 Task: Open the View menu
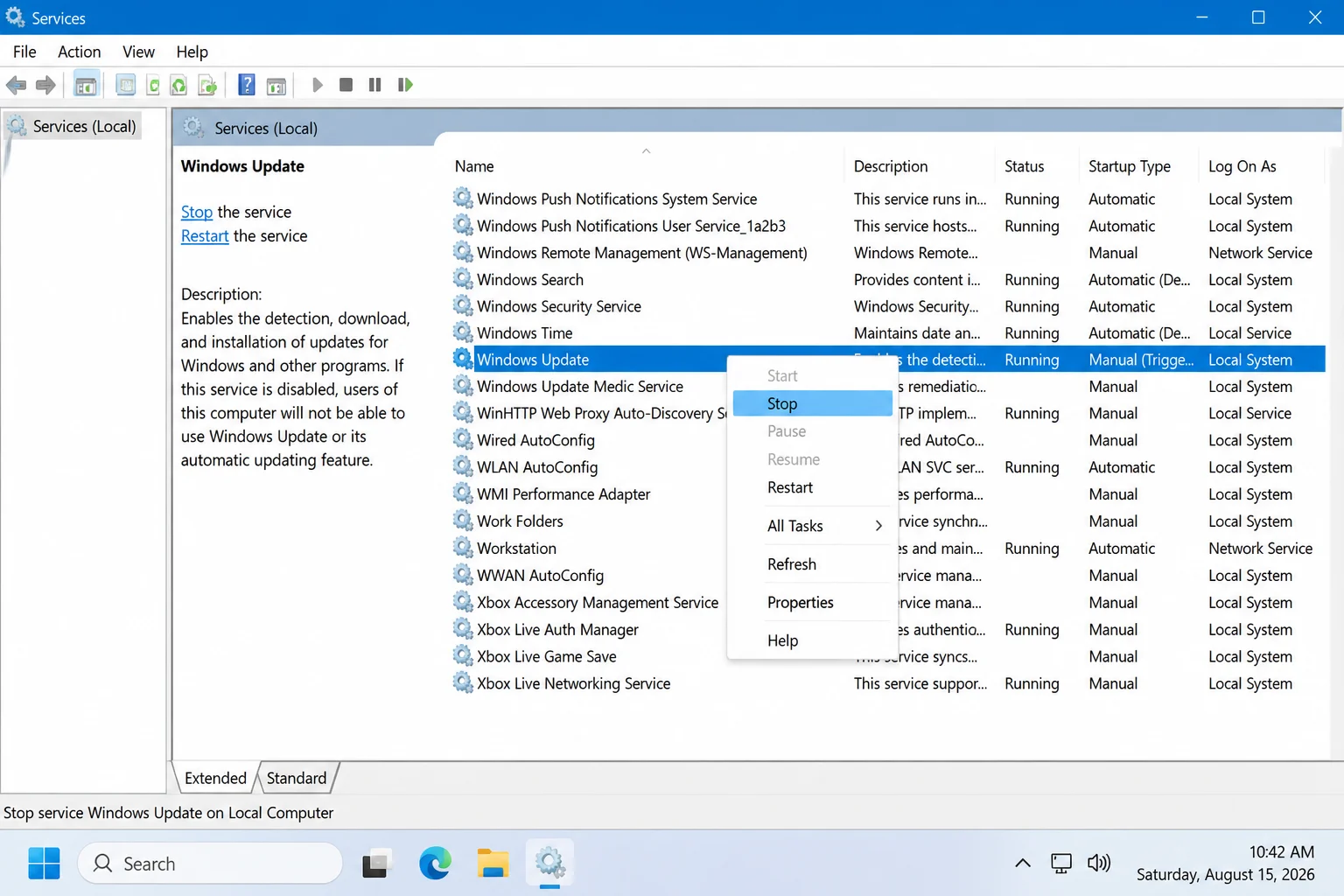[x=138, y=52]
